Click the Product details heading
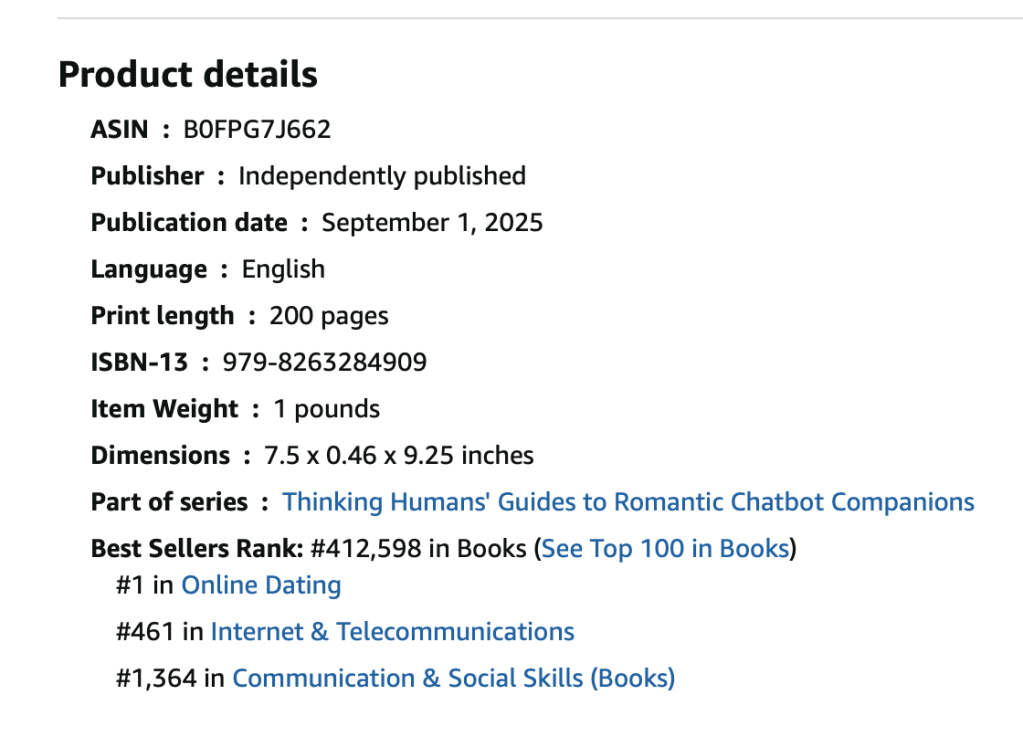 [x=188, y=75]
